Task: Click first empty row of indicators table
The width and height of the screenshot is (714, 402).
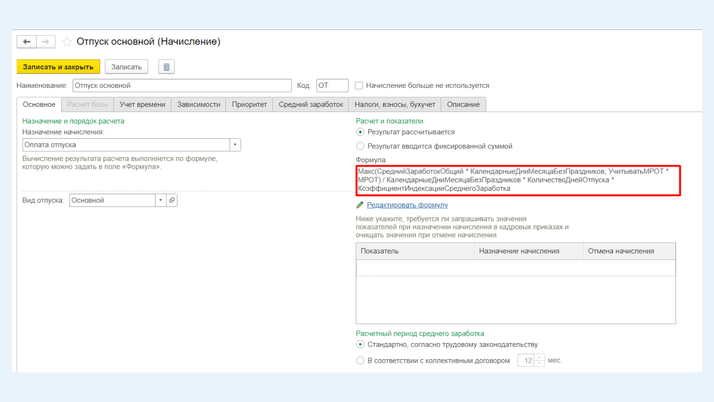Action: coord(516,268)
